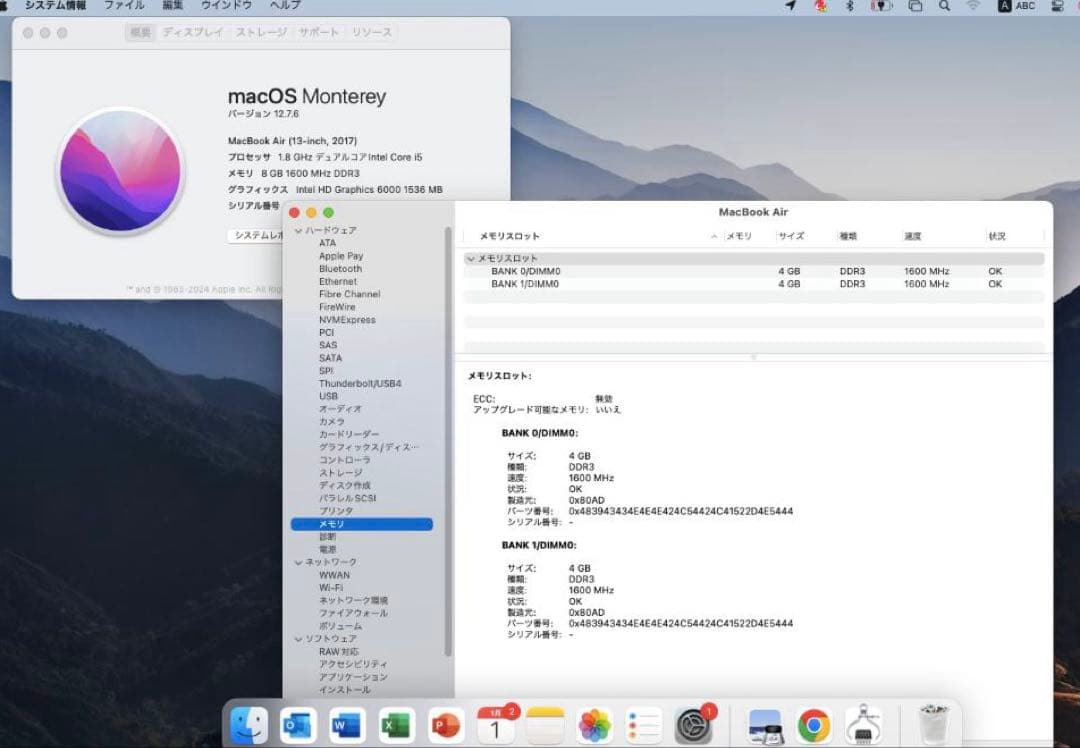Launch PowerPoint from the Dock
This screenshot has width=1080, height=748.
coord(446,725)
